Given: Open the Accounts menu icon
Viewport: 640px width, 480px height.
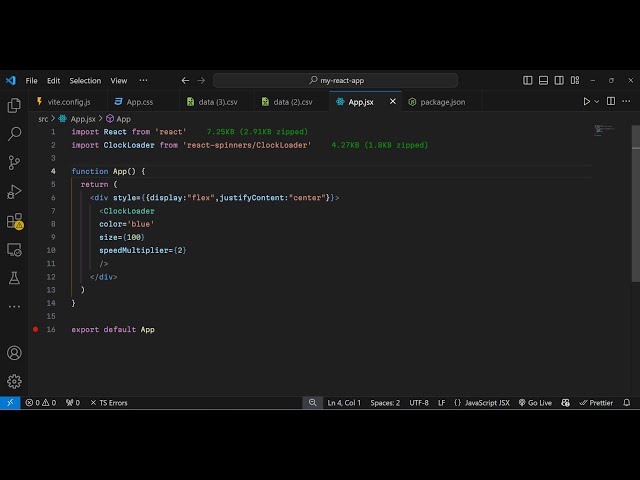Looking at the screenshot, I should point(14,353).
